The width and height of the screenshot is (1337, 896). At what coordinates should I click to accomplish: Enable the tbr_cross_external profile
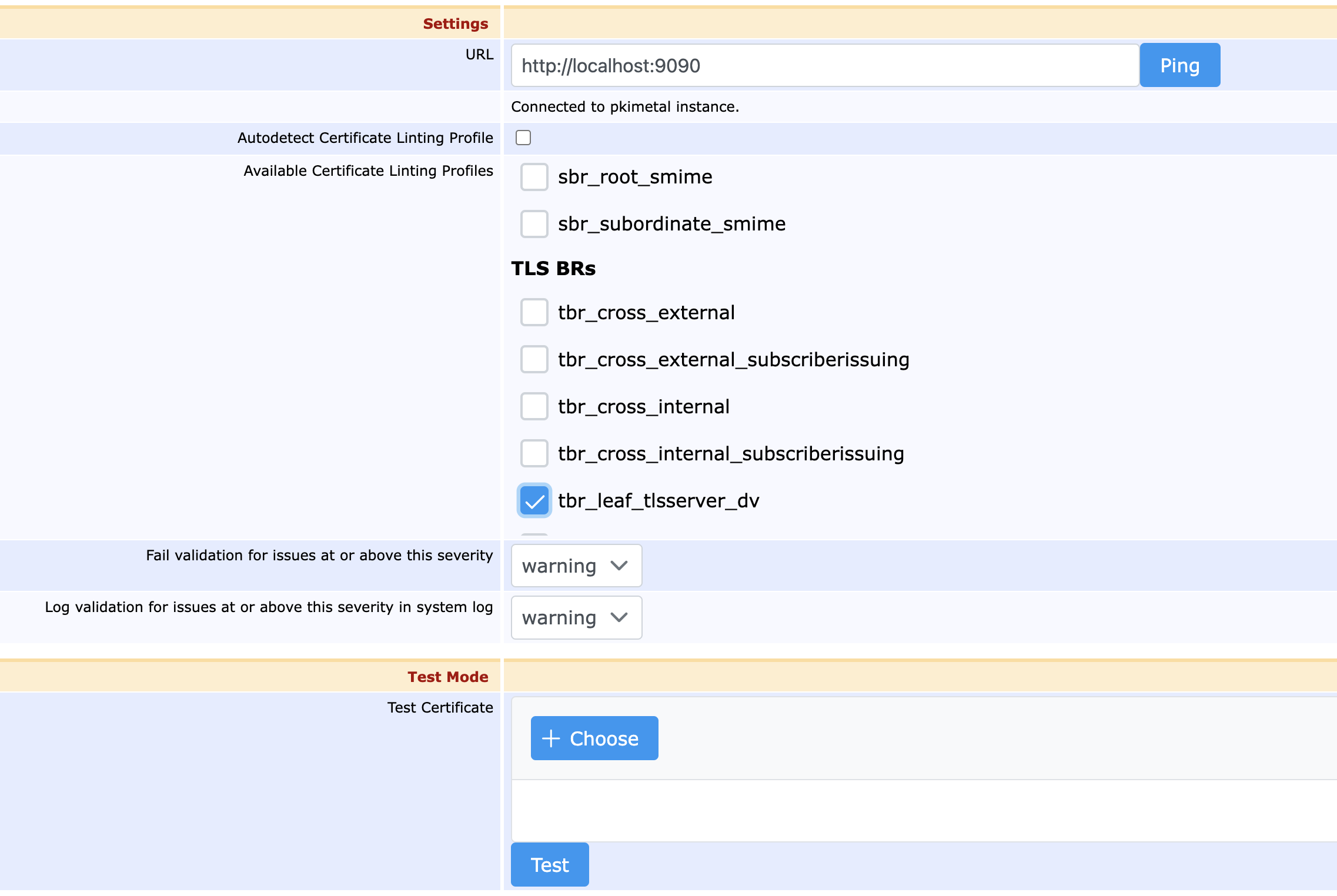[534, 313]
